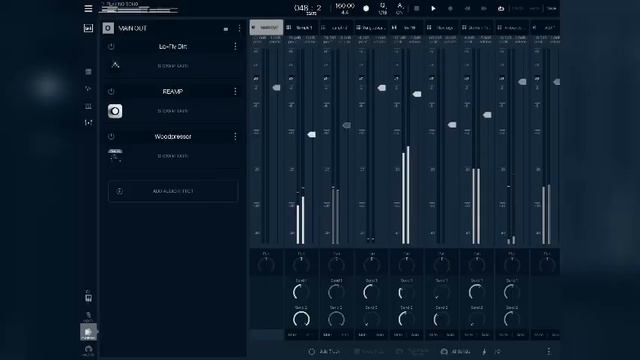
Task: Open the preset selector under REAMP
Action: coord(173,111)
